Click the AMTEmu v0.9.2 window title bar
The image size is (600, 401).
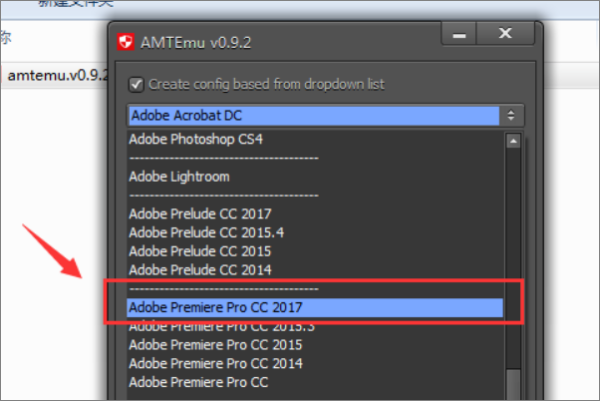pos(300,42)
